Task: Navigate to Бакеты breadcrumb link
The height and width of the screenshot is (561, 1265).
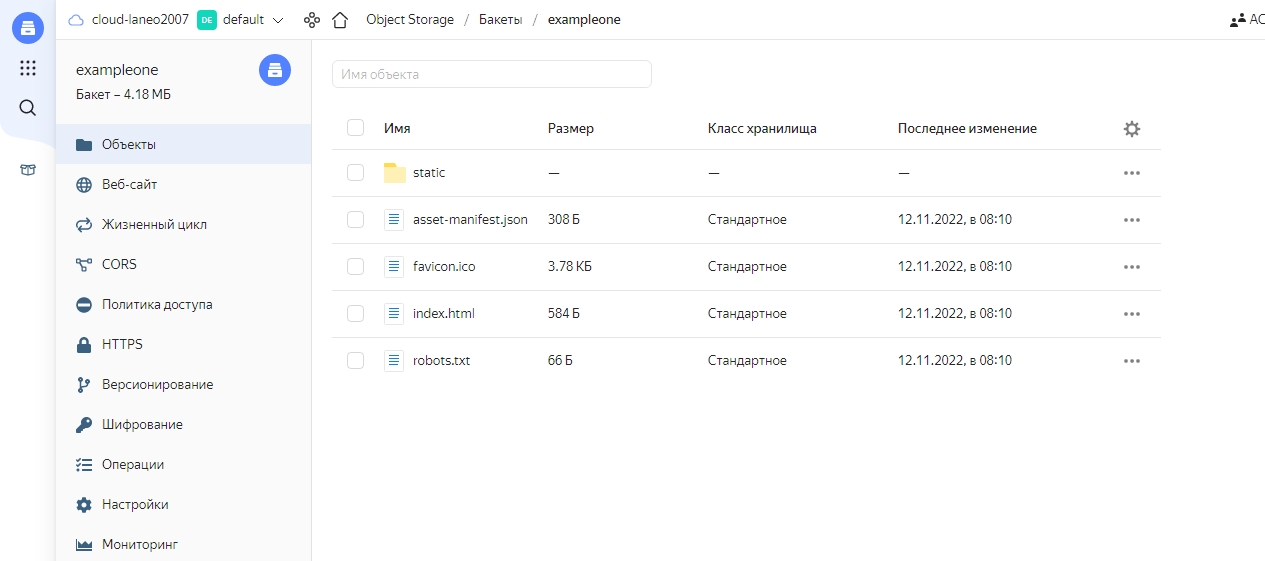Action: pos(500,20)
